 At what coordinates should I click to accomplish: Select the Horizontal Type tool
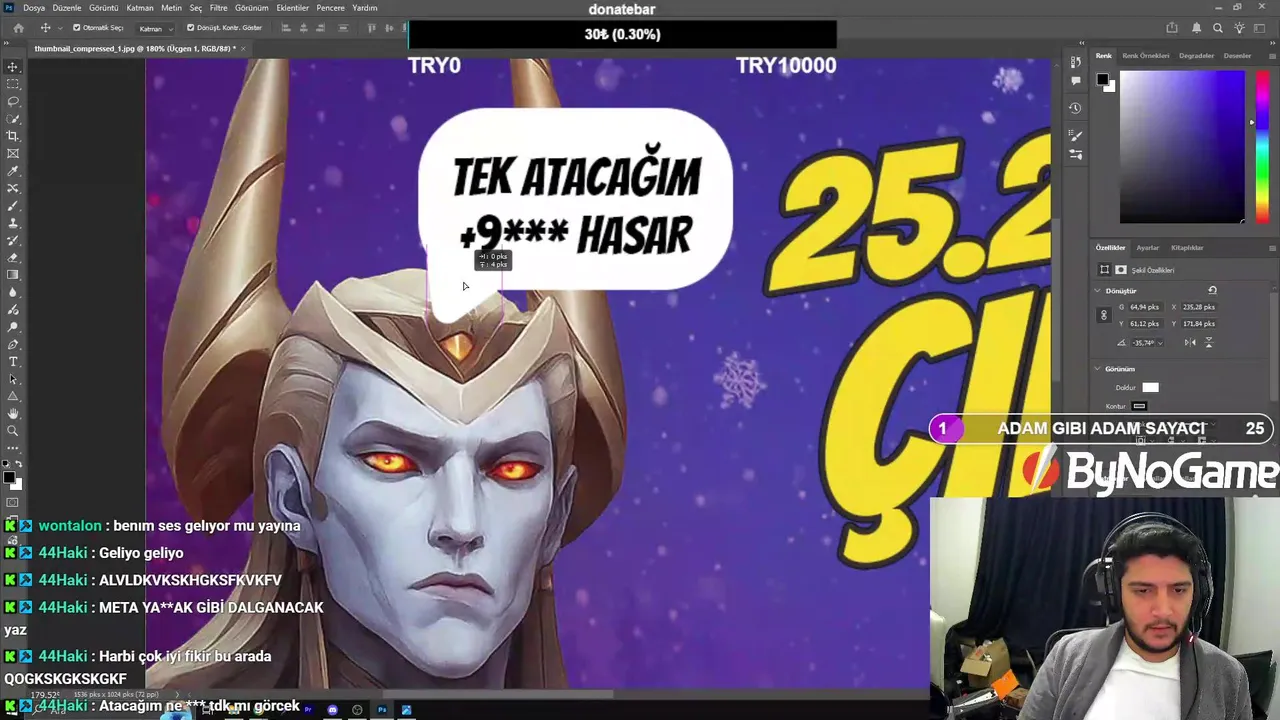[x=13, y=361]
